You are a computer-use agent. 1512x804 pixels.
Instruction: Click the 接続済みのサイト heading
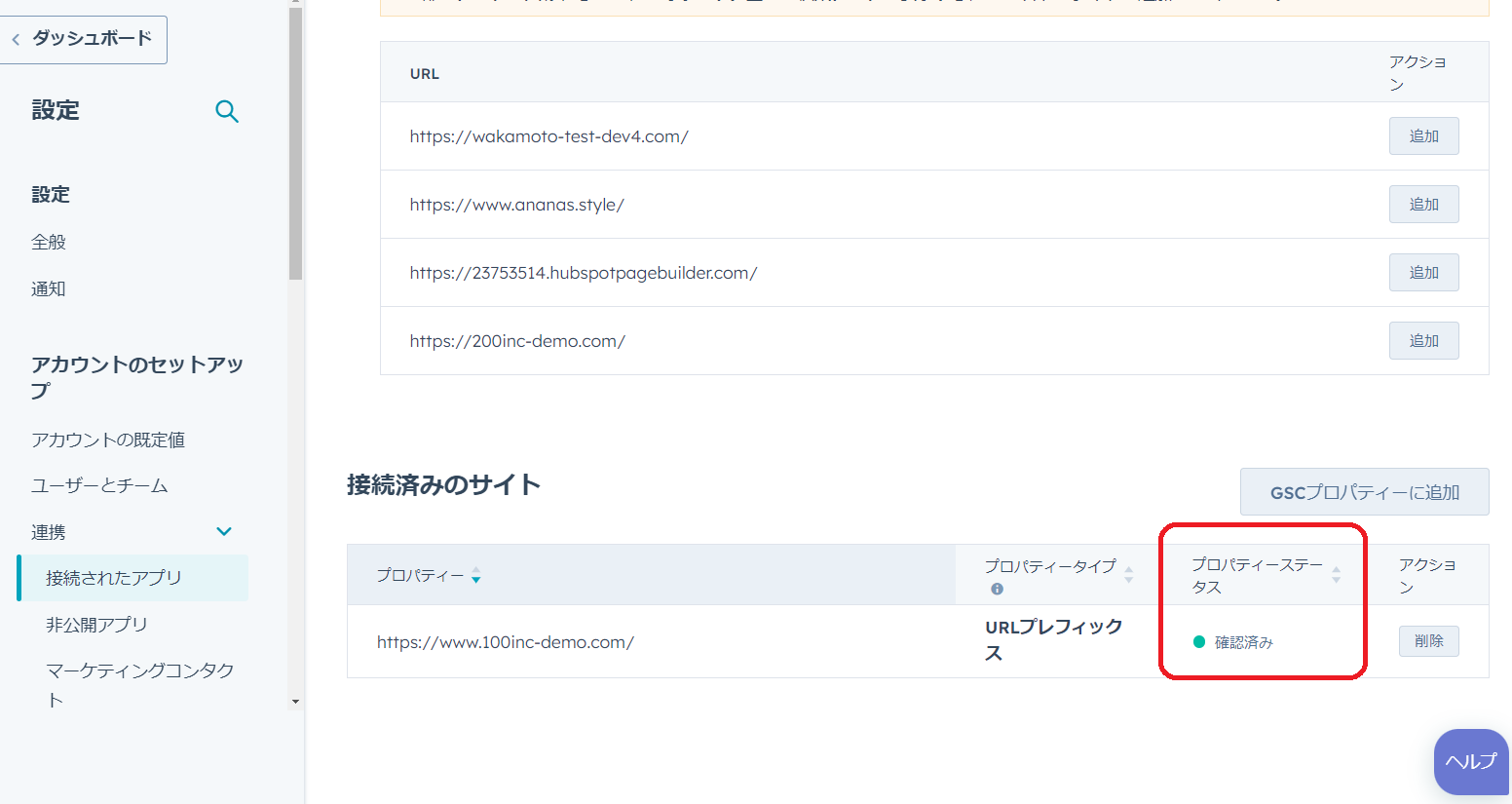coord(443,484)
